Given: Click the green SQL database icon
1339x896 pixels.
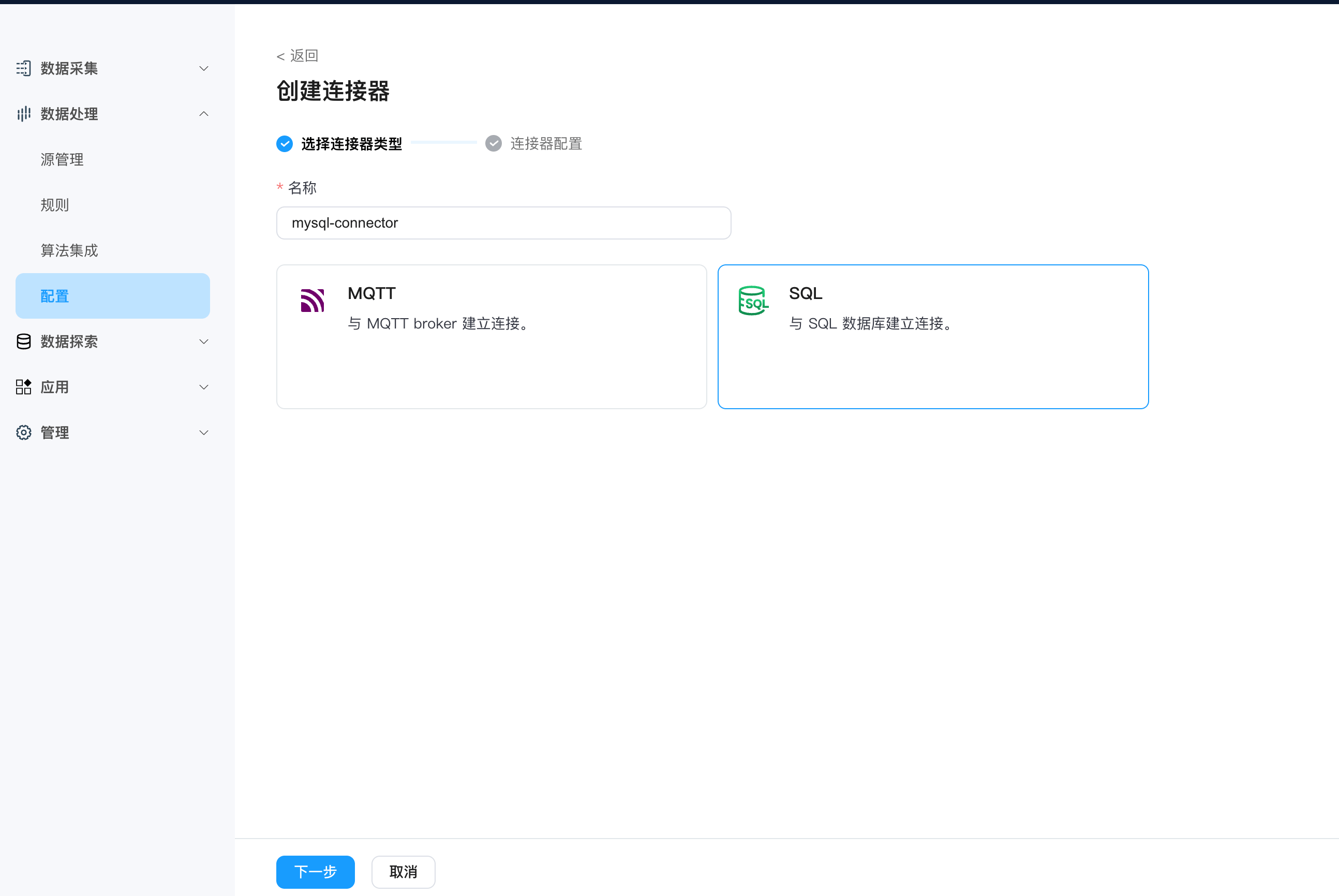Looking at the screenshot, I should 753,301.
